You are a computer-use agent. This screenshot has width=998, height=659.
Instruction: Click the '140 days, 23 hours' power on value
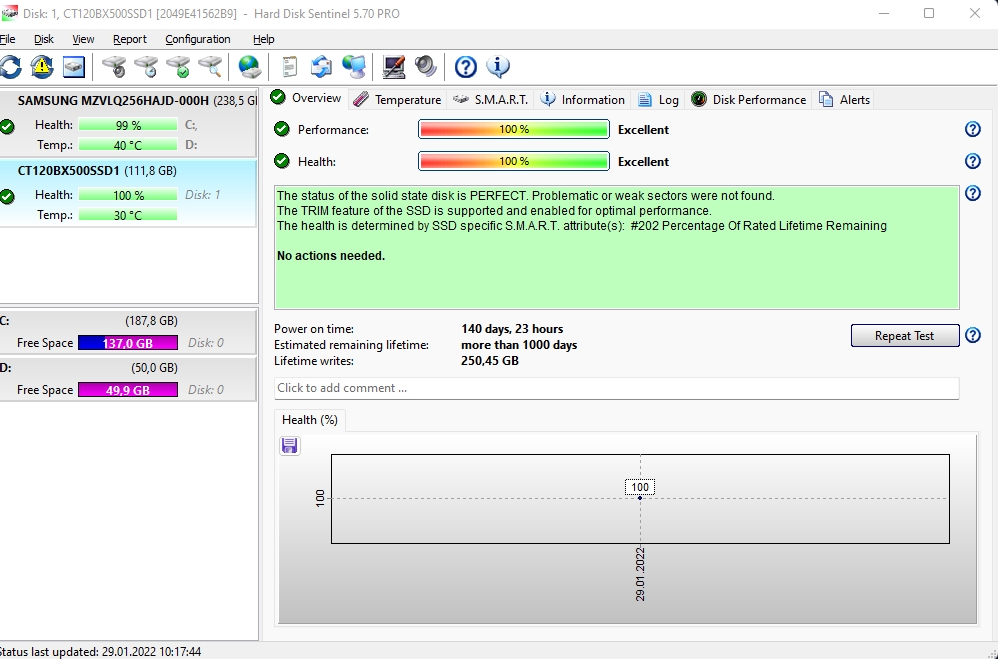pyautogui.click(x=512, y=329)
